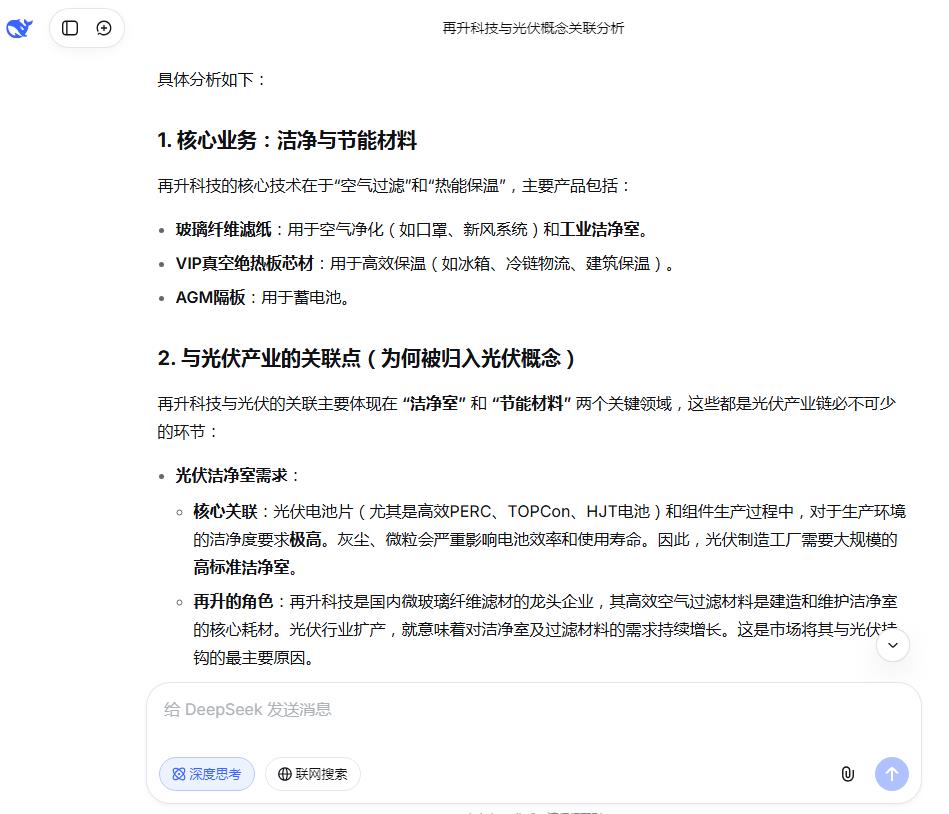Image resolution: width=949 pixels, height=814 pixels.
Task: Toggle 联网搜索 web search option
Action: tap(313, 773)
